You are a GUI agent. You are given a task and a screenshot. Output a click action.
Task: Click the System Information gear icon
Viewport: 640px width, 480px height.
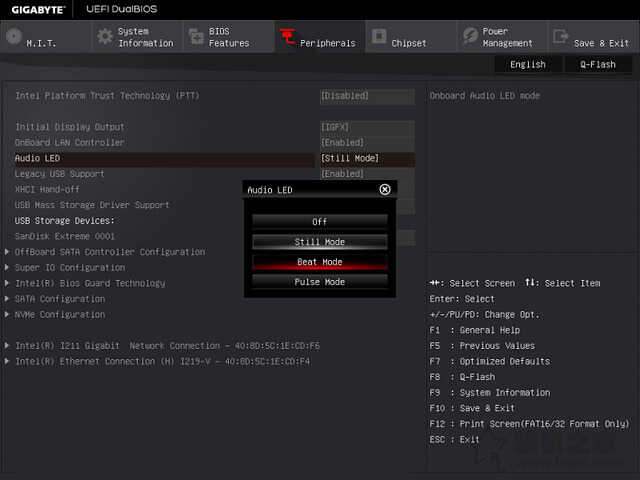(105, 36)
